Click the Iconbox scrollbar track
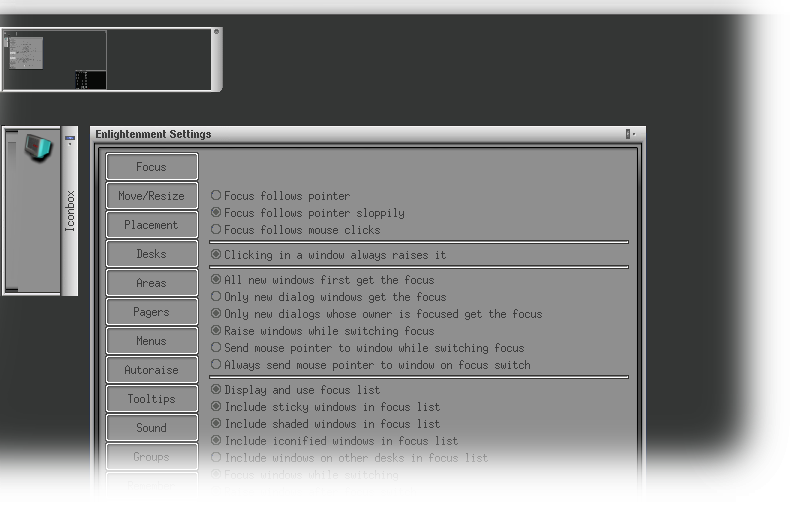Screen dimensions: 800x525 point(12,211)
